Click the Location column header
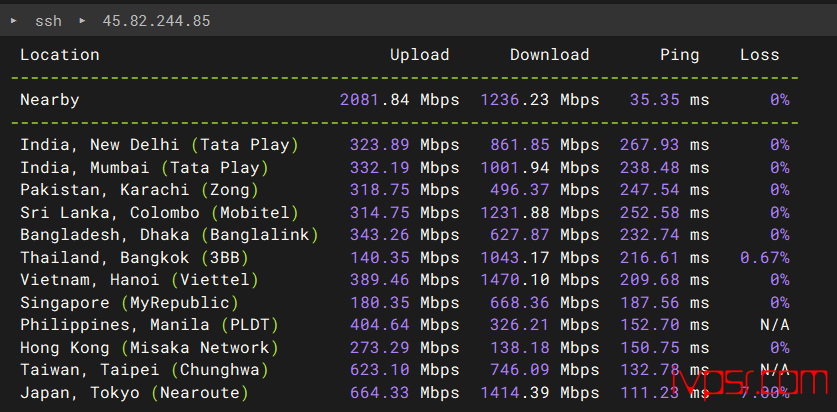The height and width of the screenshot is (412, 837). point(60,55)
